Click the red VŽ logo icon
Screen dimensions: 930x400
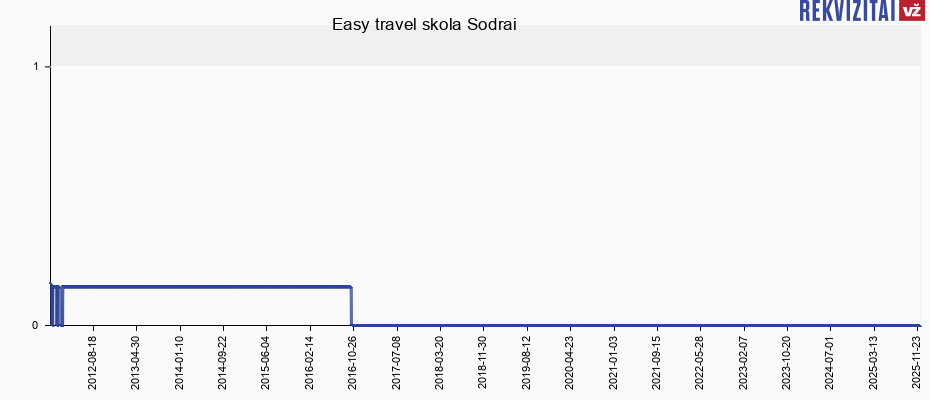[x=911, y=11]
